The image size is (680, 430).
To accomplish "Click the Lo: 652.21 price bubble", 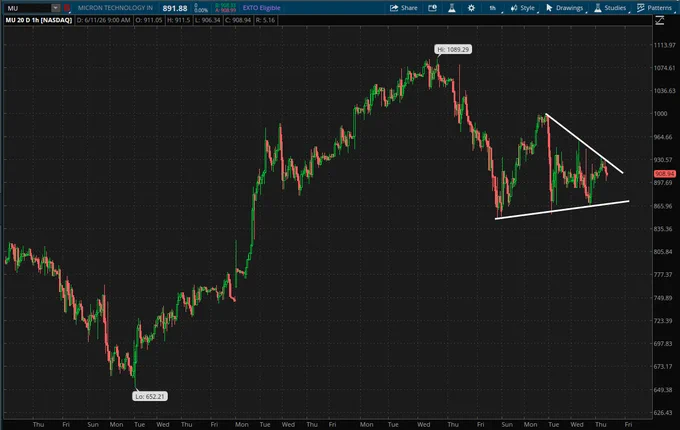I will point(150,396).
